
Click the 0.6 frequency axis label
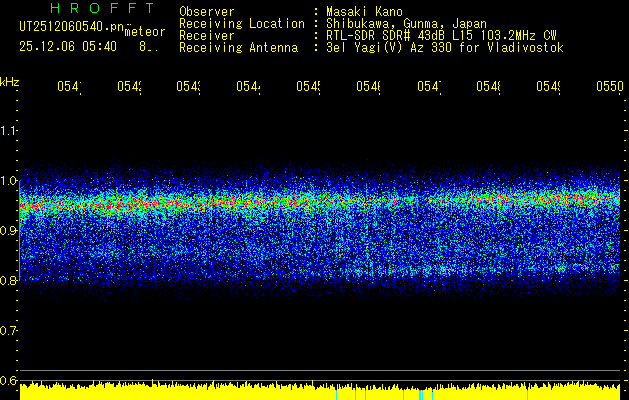8,380
